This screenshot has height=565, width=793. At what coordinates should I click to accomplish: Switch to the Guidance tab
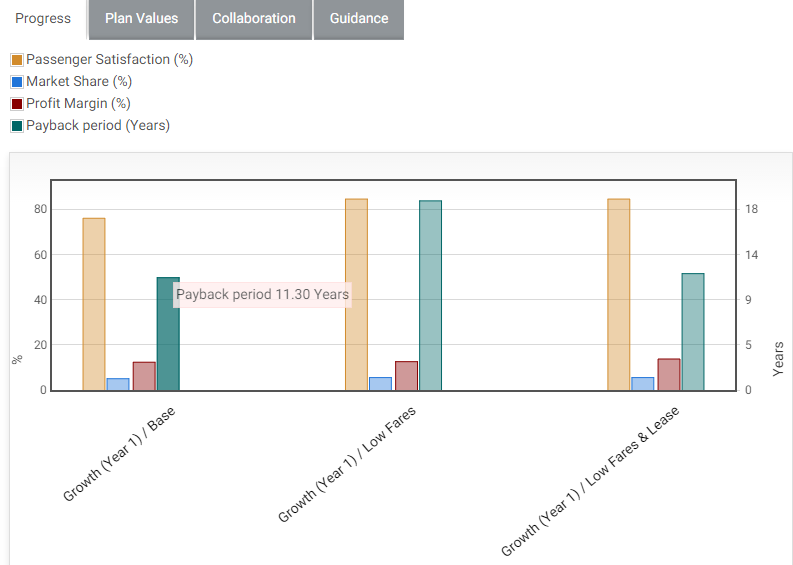tap(359, 19)
